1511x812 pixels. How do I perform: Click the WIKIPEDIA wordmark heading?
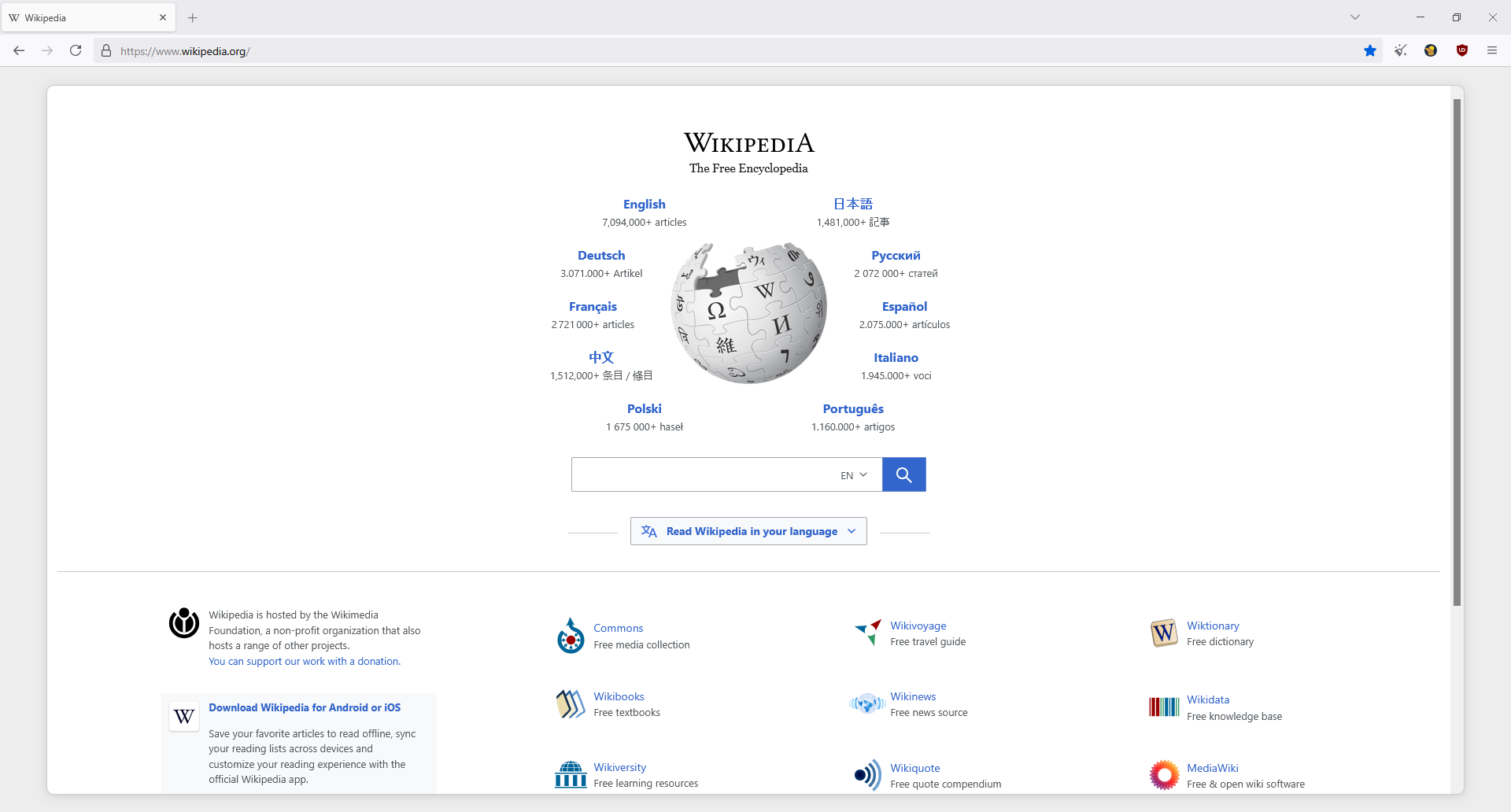748,142
